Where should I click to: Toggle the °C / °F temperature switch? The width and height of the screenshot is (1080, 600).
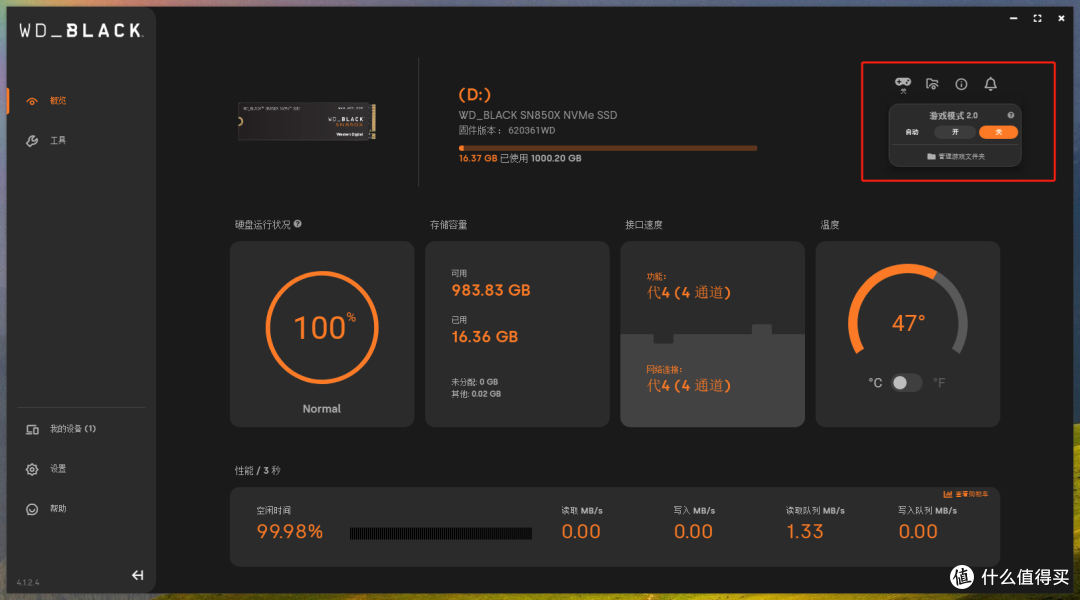tap(906, 383)
